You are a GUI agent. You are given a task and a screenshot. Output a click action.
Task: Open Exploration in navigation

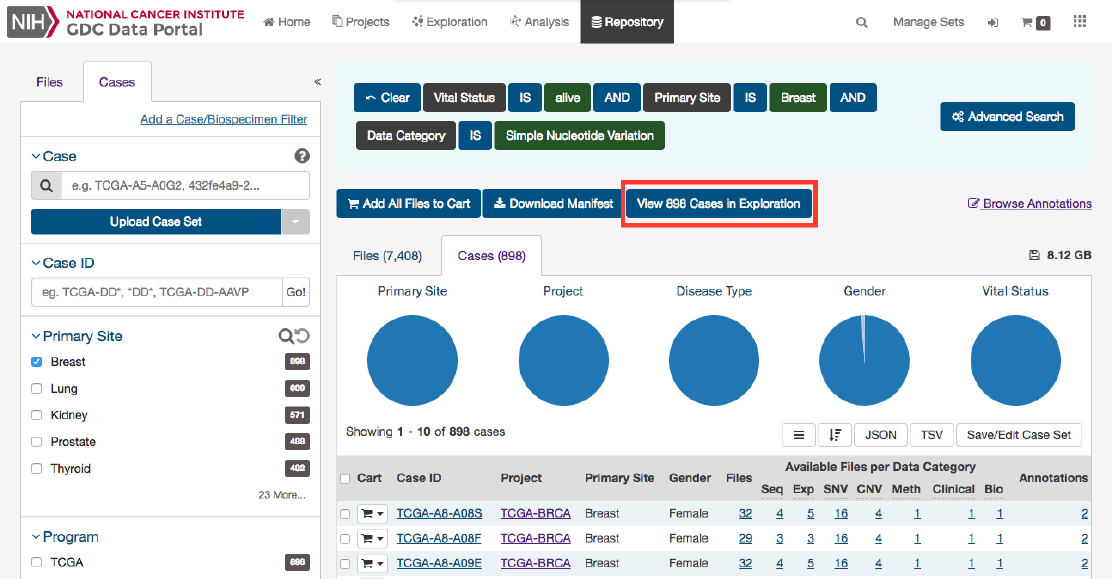[x=450, y=22]
